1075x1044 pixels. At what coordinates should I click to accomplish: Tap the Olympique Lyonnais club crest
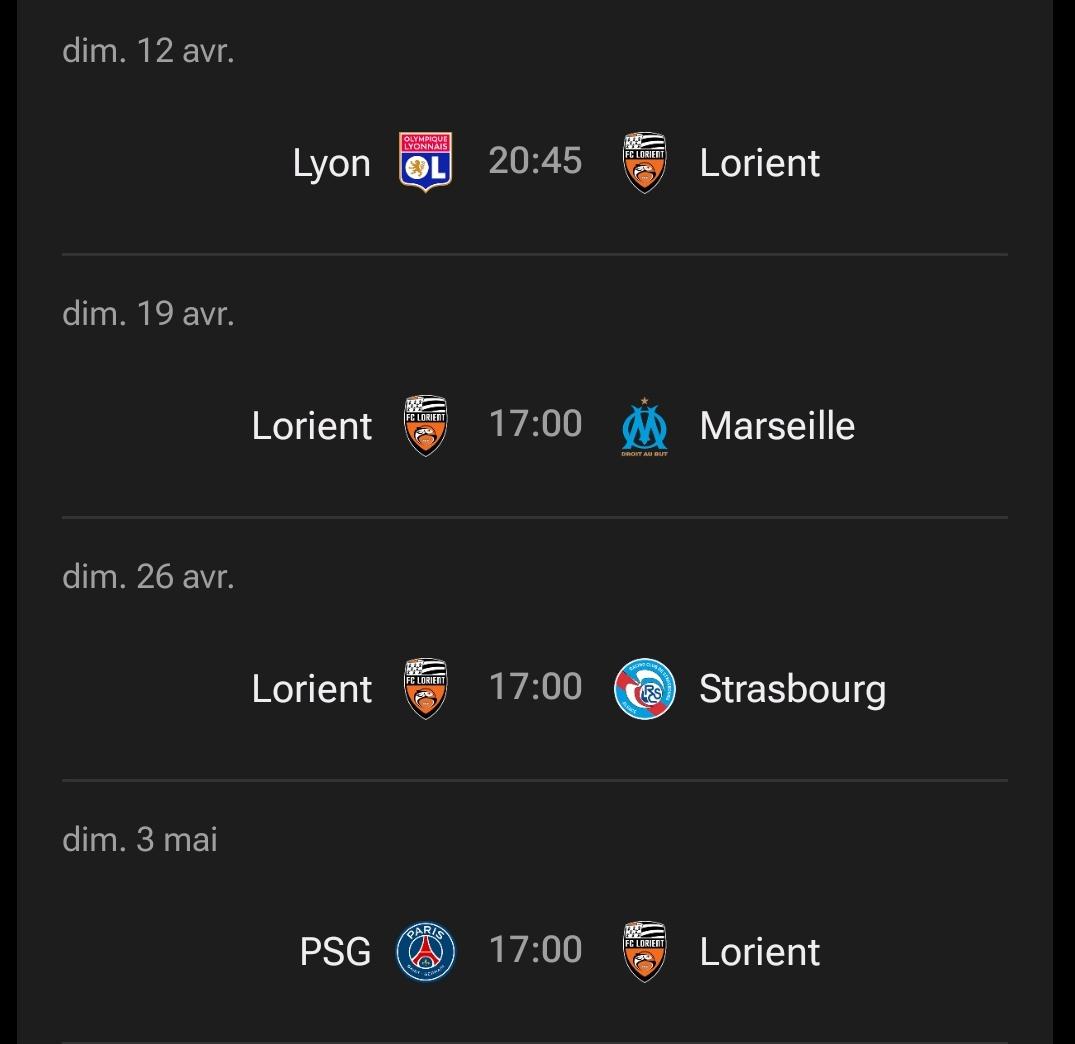pyautogui.click(x=425, y=162)
